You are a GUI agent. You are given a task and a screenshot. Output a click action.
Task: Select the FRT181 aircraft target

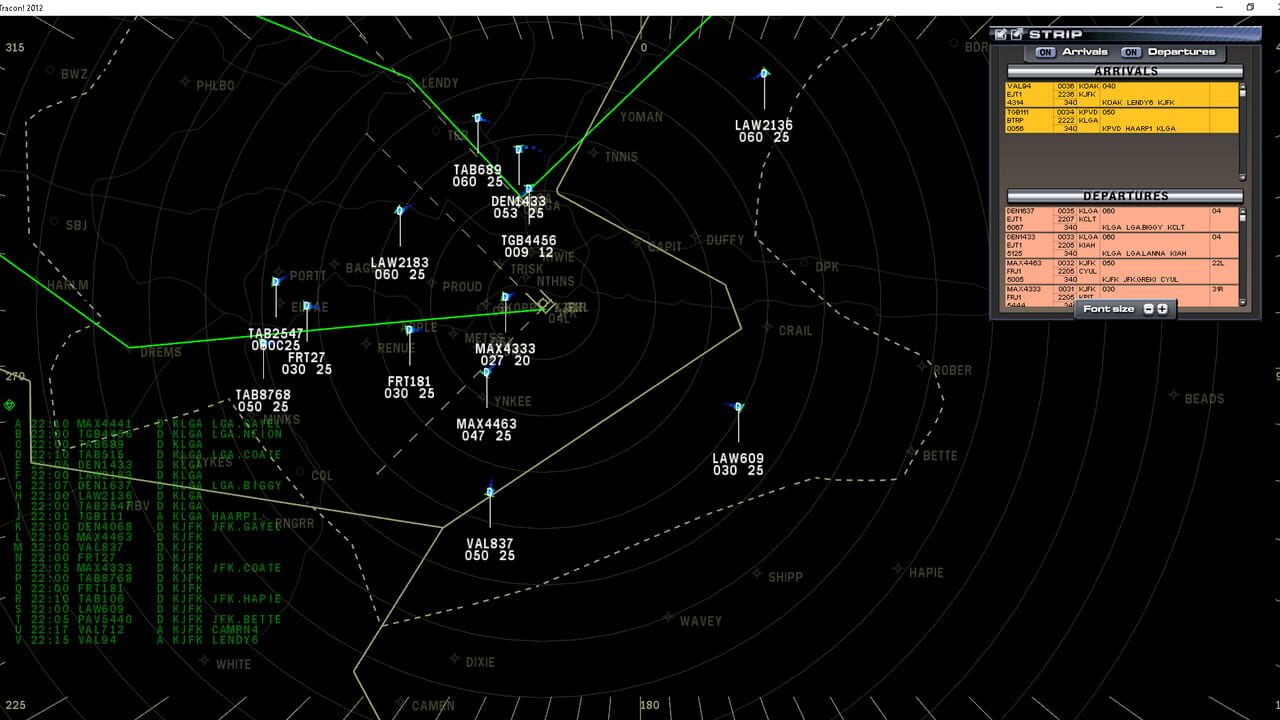[x=409, y=330]
